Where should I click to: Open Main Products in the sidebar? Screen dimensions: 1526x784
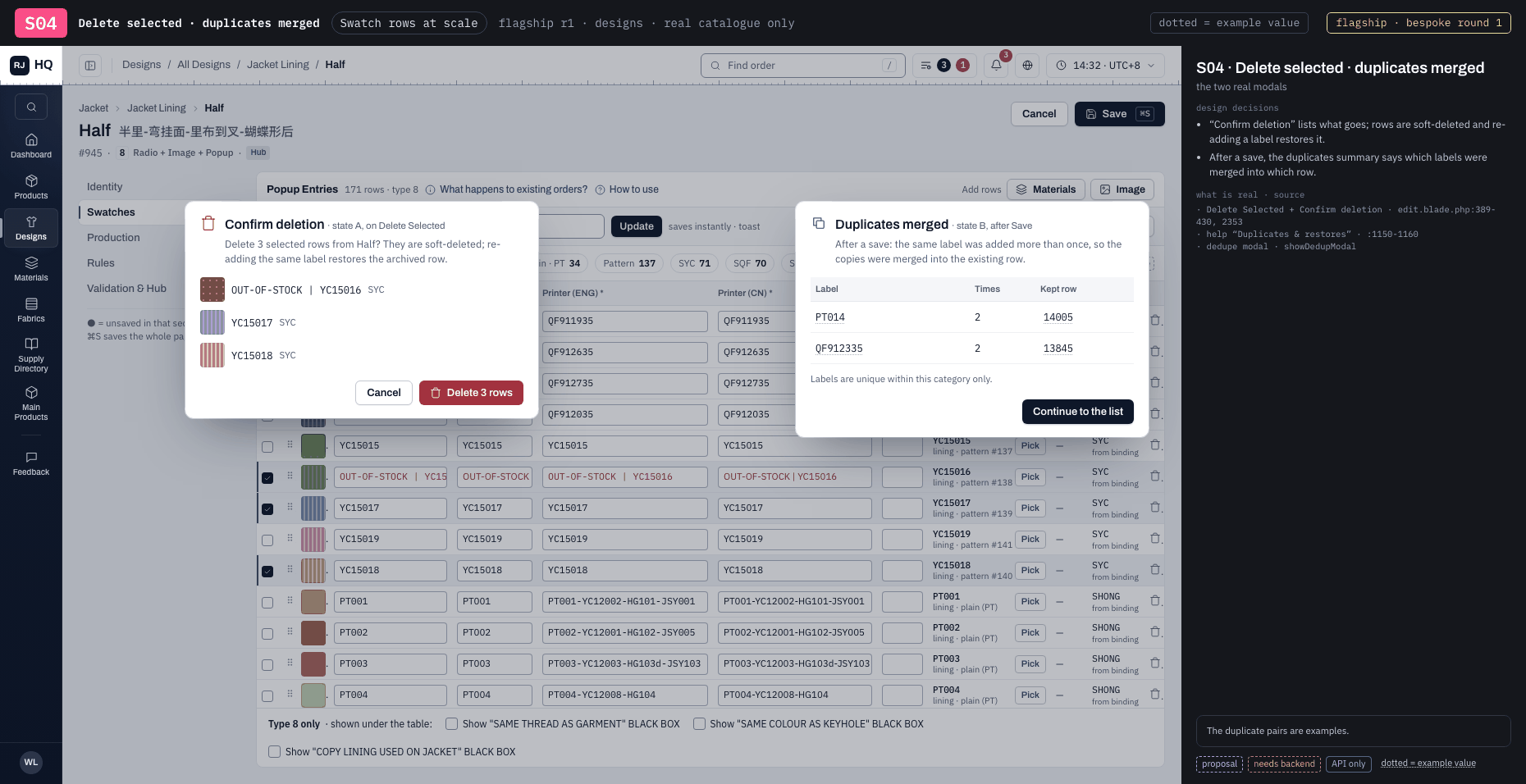[31, 403]
